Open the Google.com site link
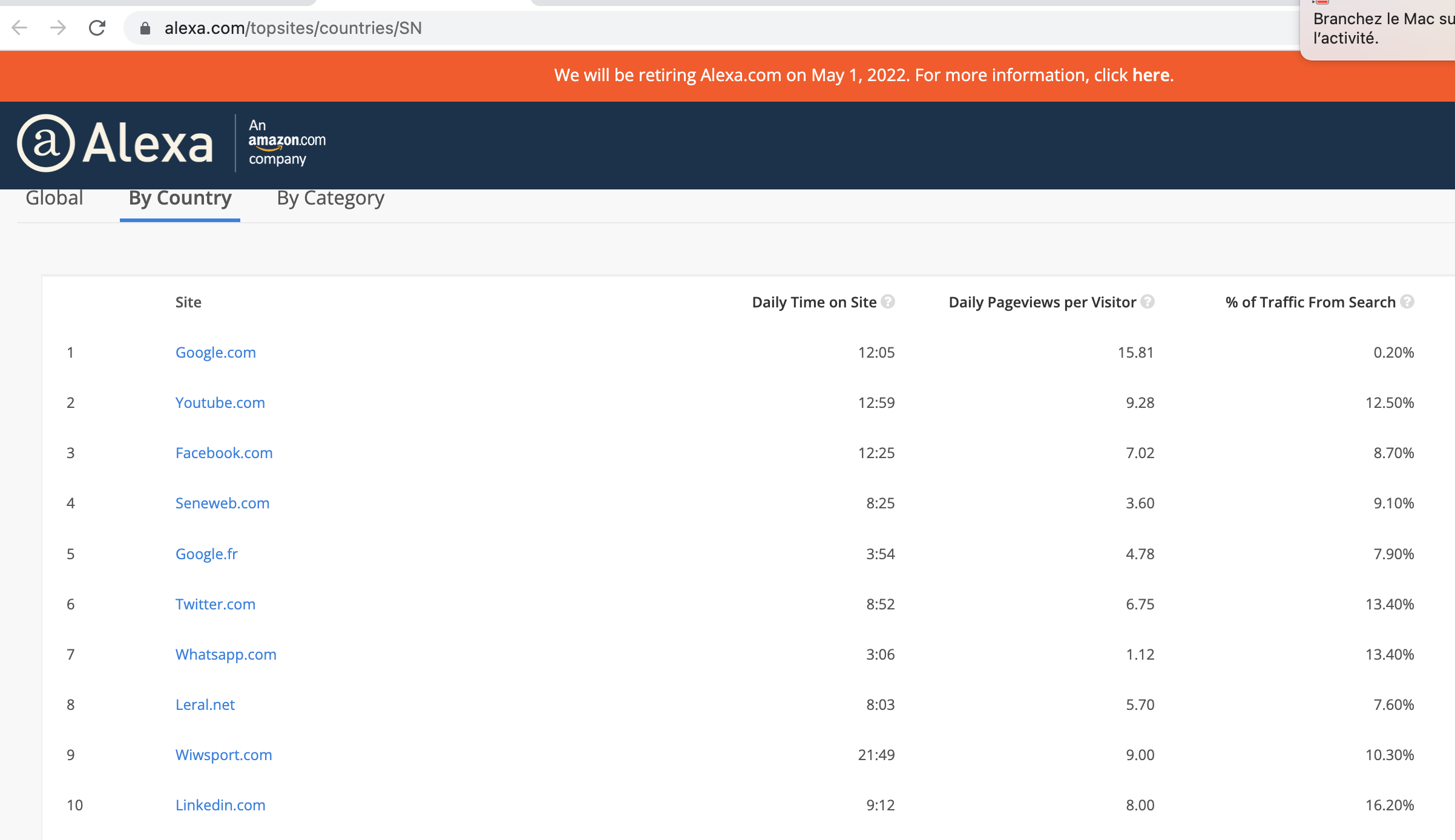Screen dimensions: 1455x840 click(x=215, y=352)
